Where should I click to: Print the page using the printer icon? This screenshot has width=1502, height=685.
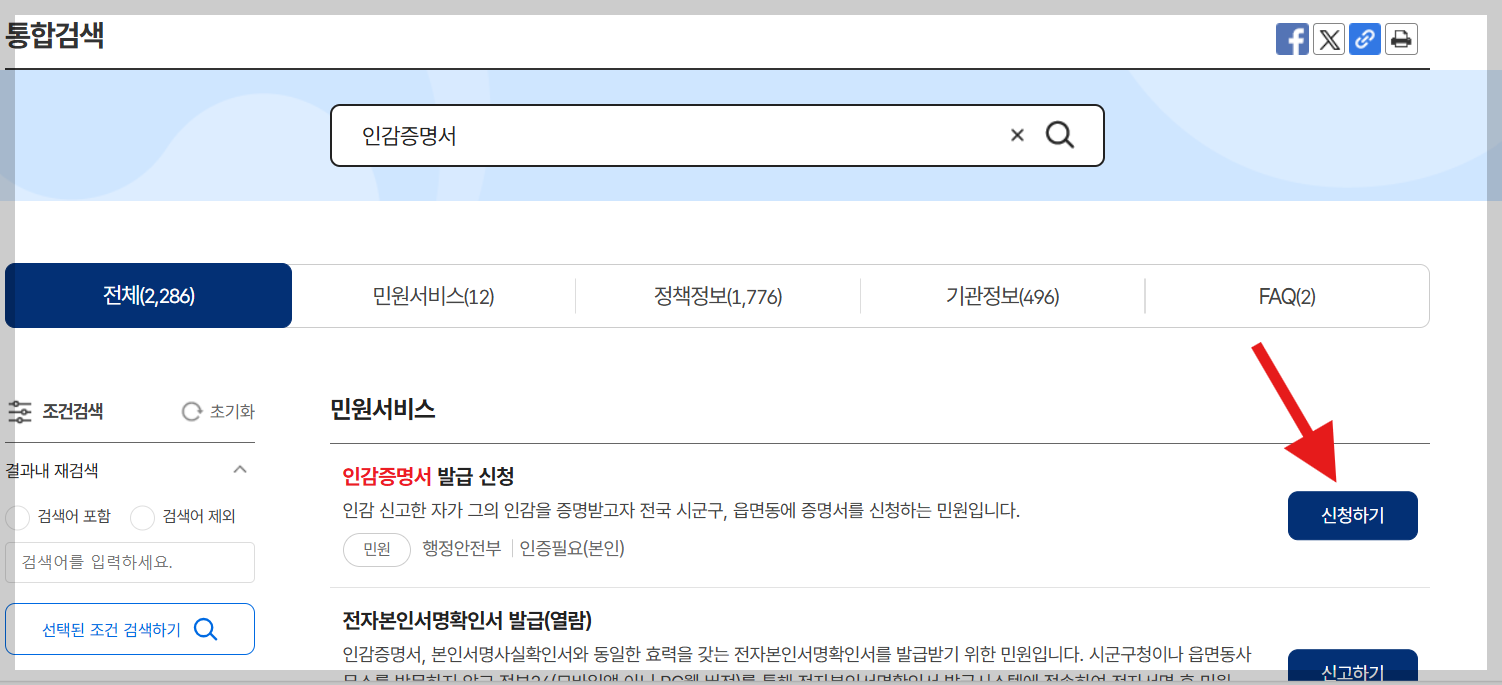[x=1401, y=39]
